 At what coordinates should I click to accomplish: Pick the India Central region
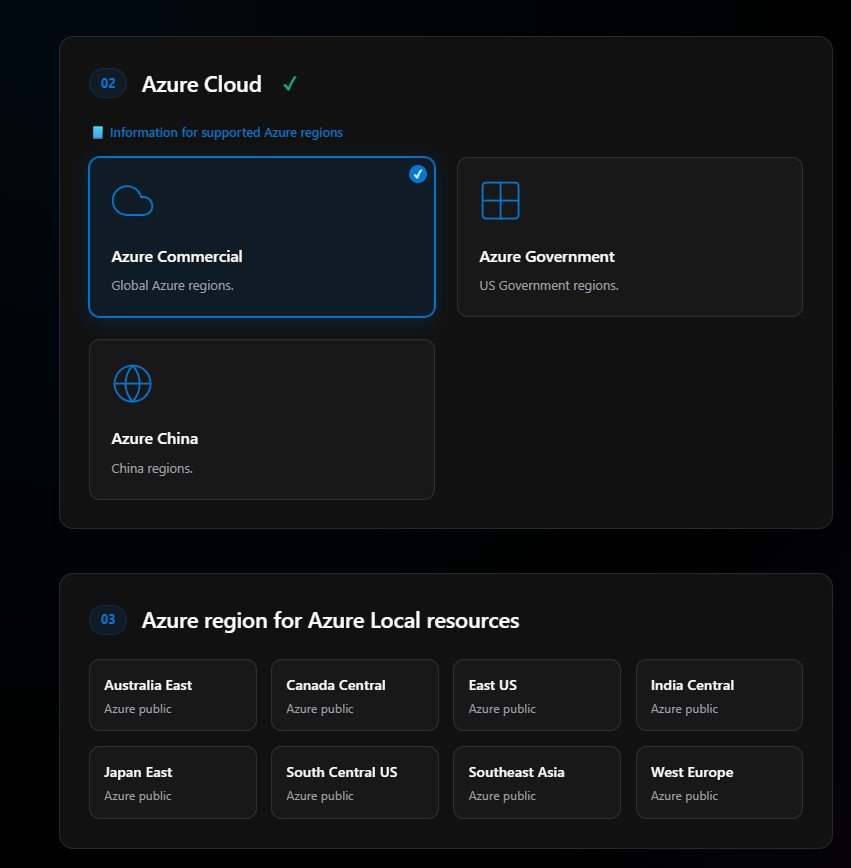(x=719, y=695)
